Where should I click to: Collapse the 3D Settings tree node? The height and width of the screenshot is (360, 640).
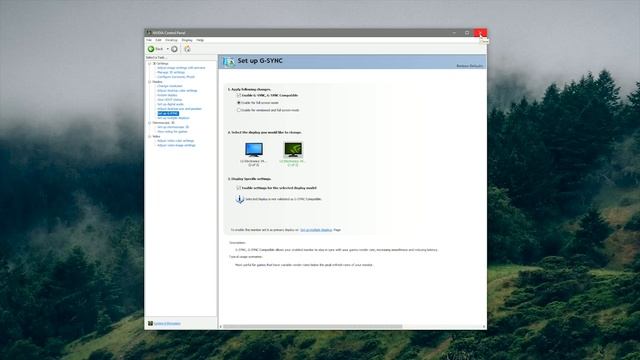pos(149,63)
